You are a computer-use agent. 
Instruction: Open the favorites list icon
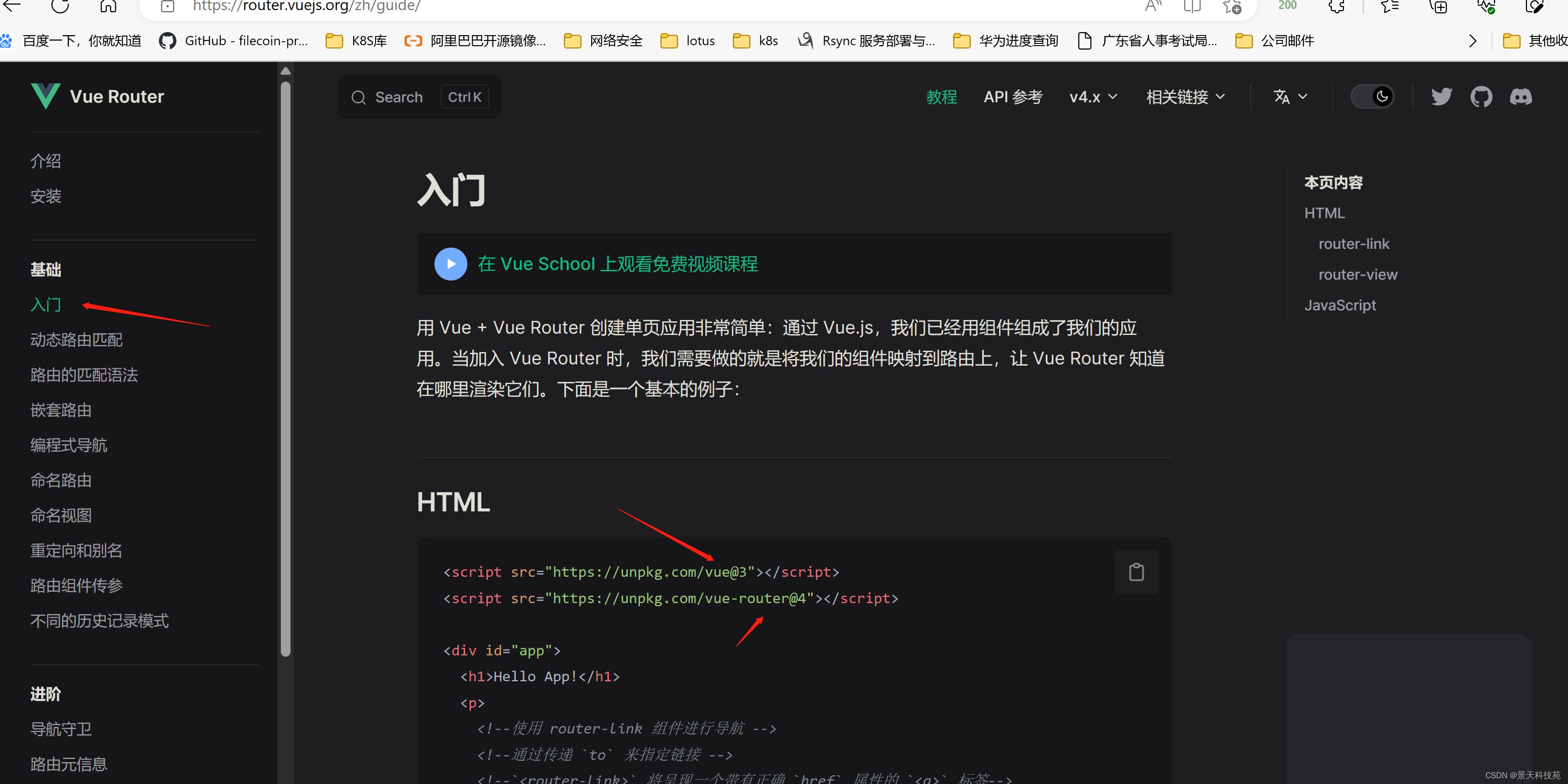coord(1389,6)
